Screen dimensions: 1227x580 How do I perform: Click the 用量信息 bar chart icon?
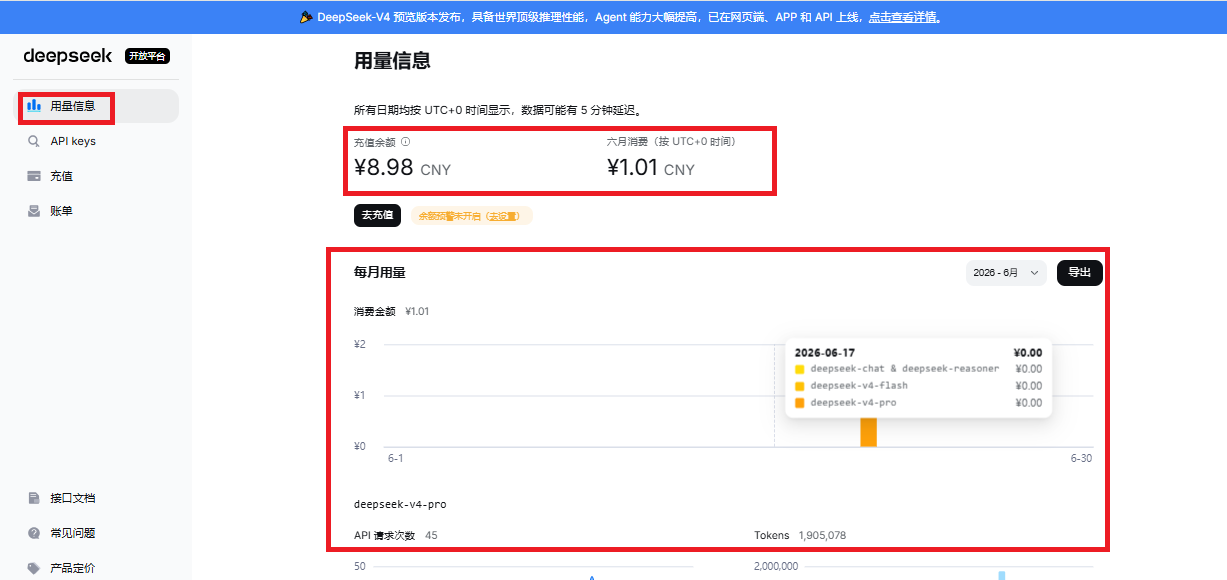point(34,105)
